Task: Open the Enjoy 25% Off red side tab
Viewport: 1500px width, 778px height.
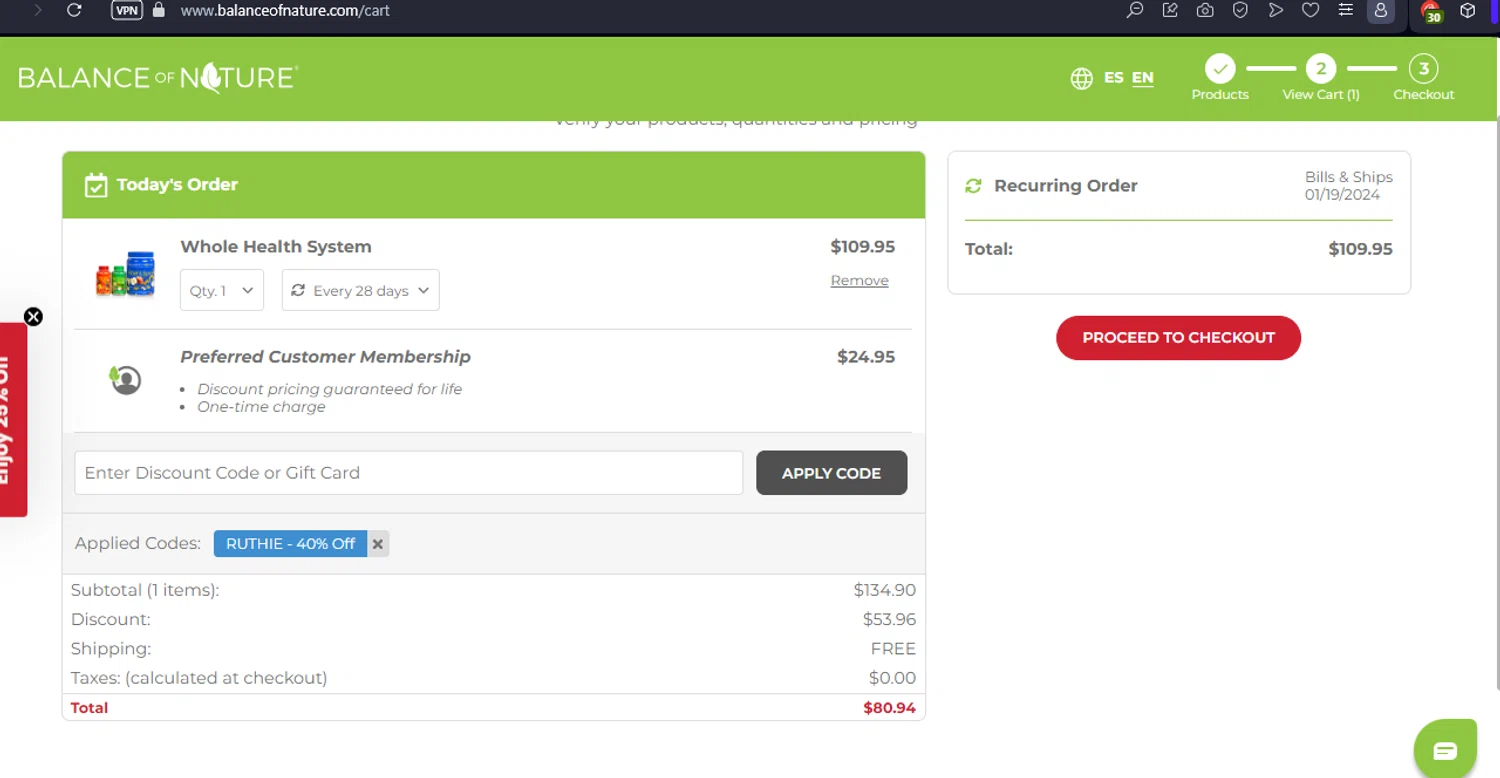Action: [x=13, y=420]
